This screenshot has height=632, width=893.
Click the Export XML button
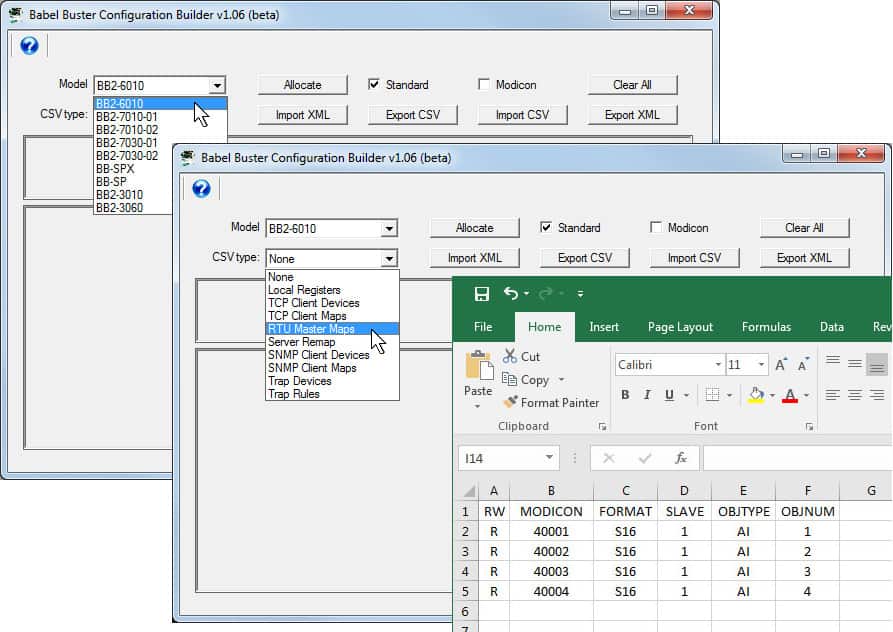(x=804, y=258)
